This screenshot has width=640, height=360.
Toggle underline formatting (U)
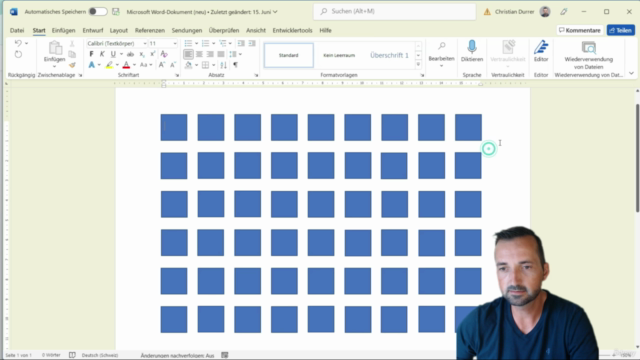pos(113,54)
